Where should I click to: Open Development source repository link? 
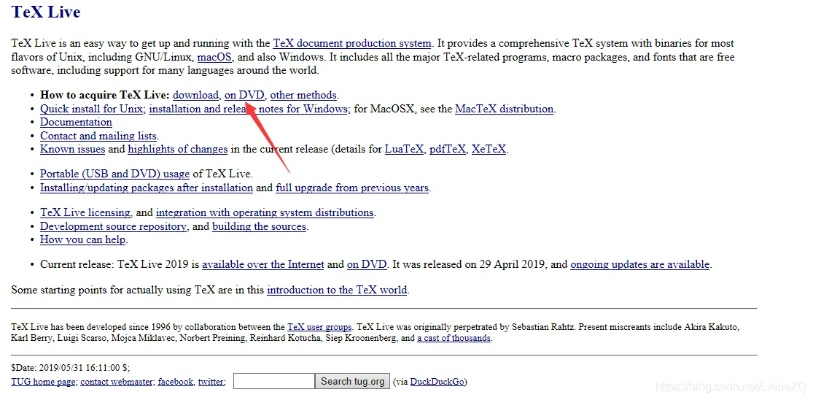pyautogui.click(x=114, y=226)
